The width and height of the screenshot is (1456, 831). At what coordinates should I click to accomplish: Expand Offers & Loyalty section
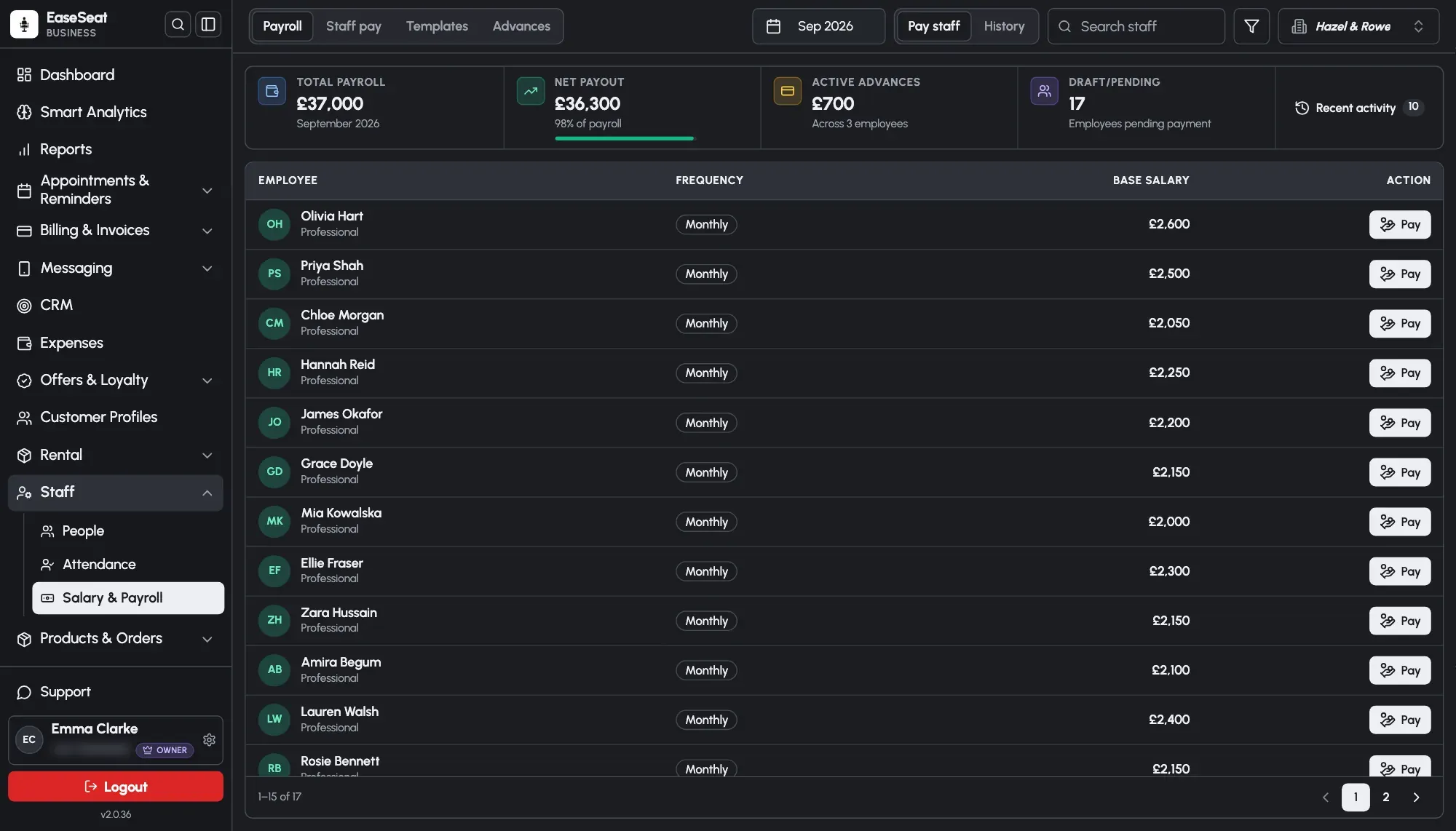(116, 381)
